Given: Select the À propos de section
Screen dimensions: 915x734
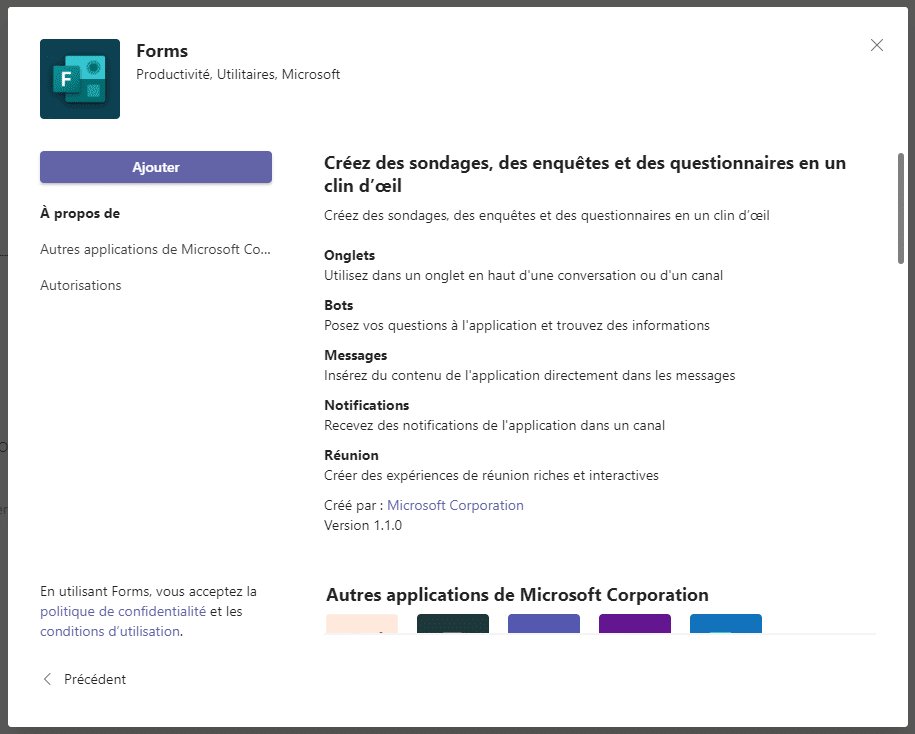Looking at the screenshot, I should (80, 214).
